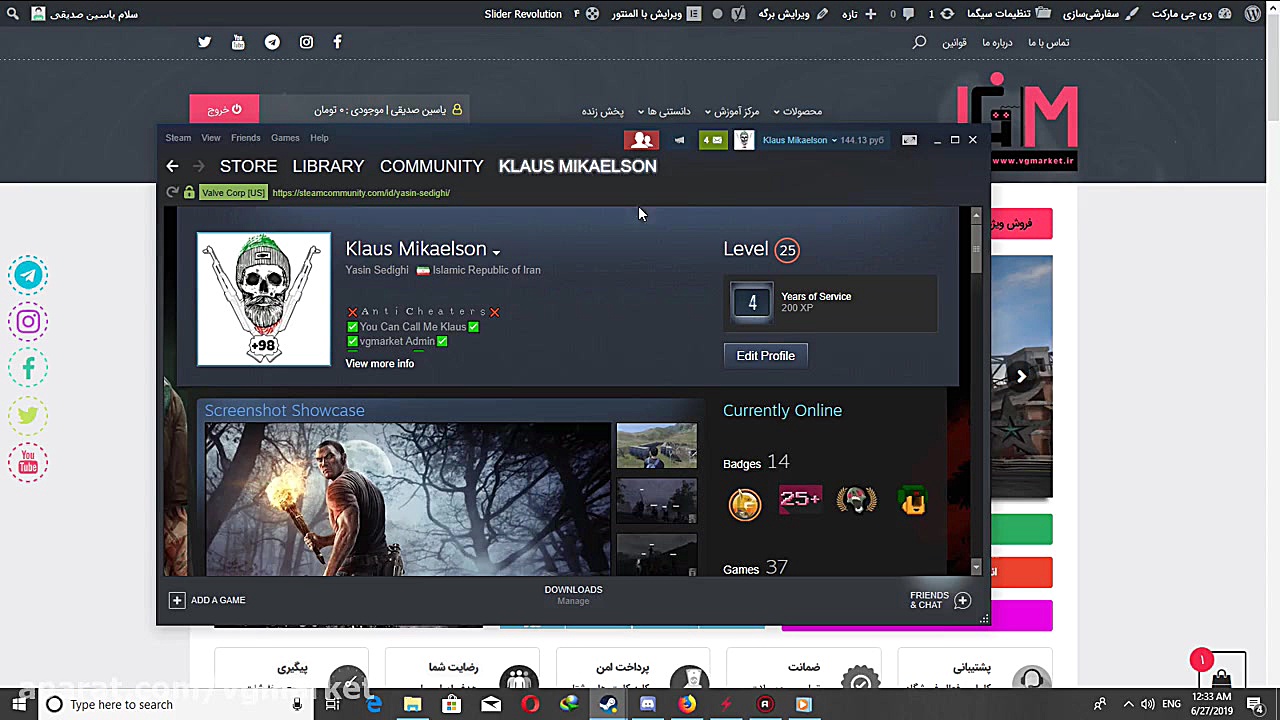This screenshot has width=1280, height=720.
Task: Go back using Steam's back arrow
Action: click(172, 166)
